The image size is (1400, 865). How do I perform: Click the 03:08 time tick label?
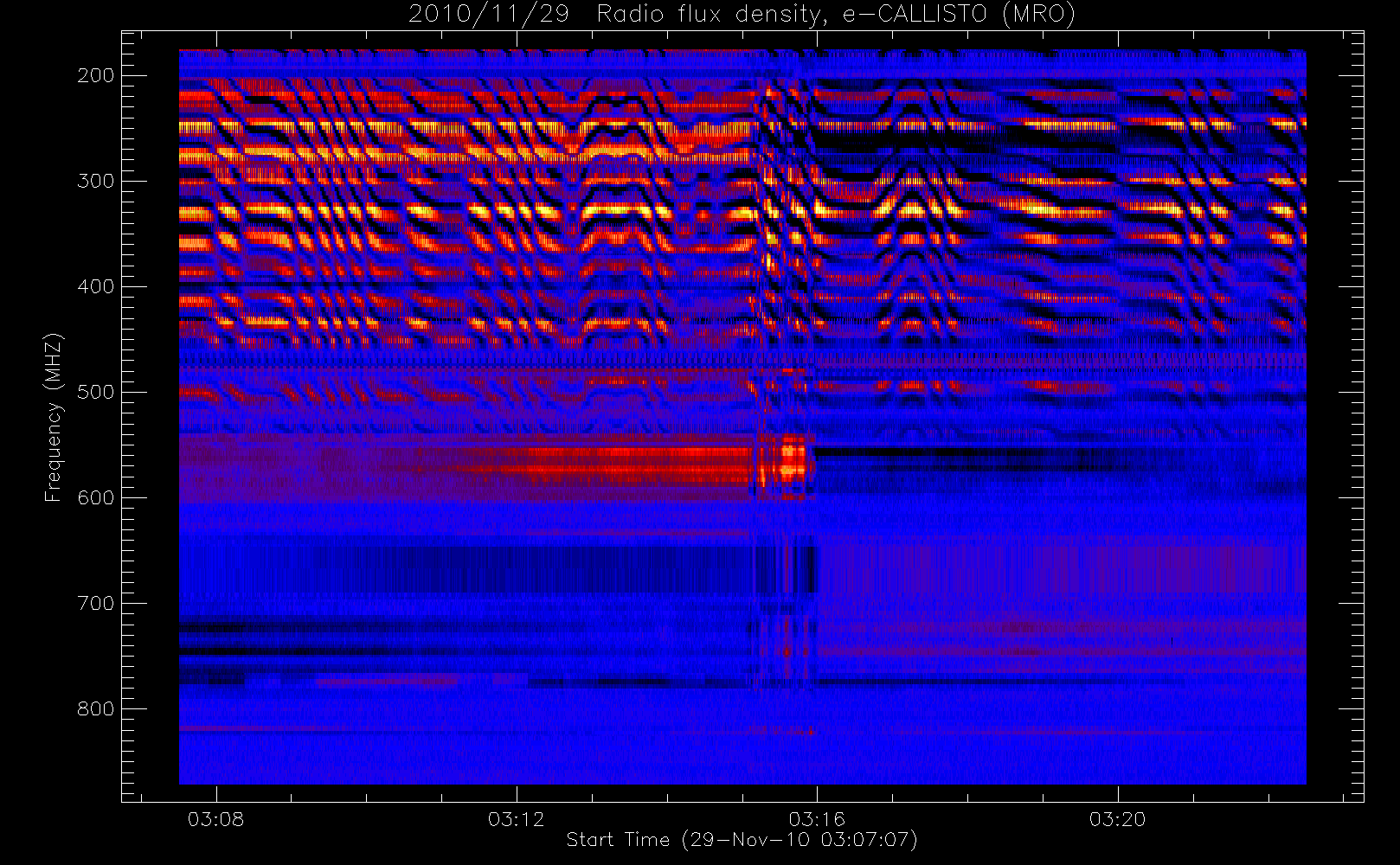click(216, 818)
